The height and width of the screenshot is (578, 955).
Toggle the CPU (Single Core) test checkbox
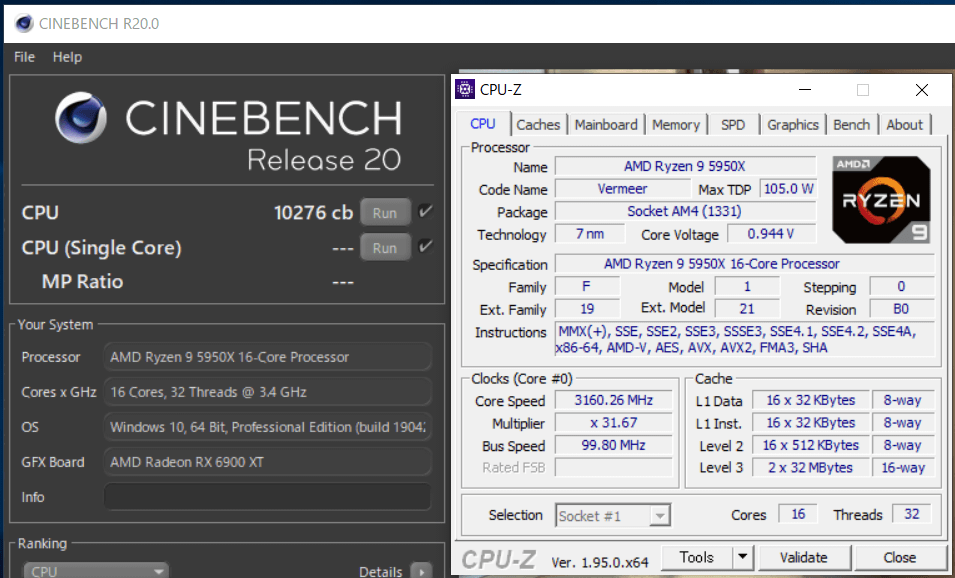tap(425, 247)
